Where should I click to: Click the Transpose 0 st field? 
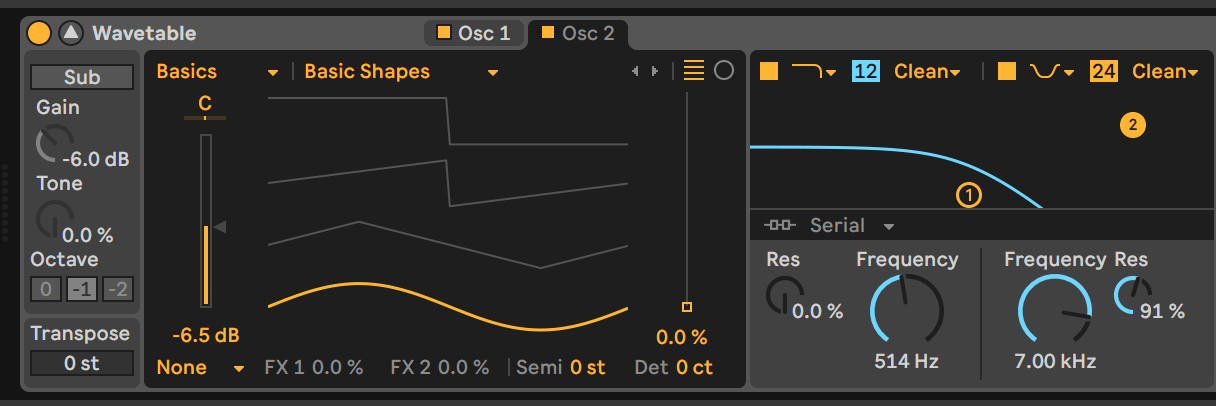pos(82,363)
